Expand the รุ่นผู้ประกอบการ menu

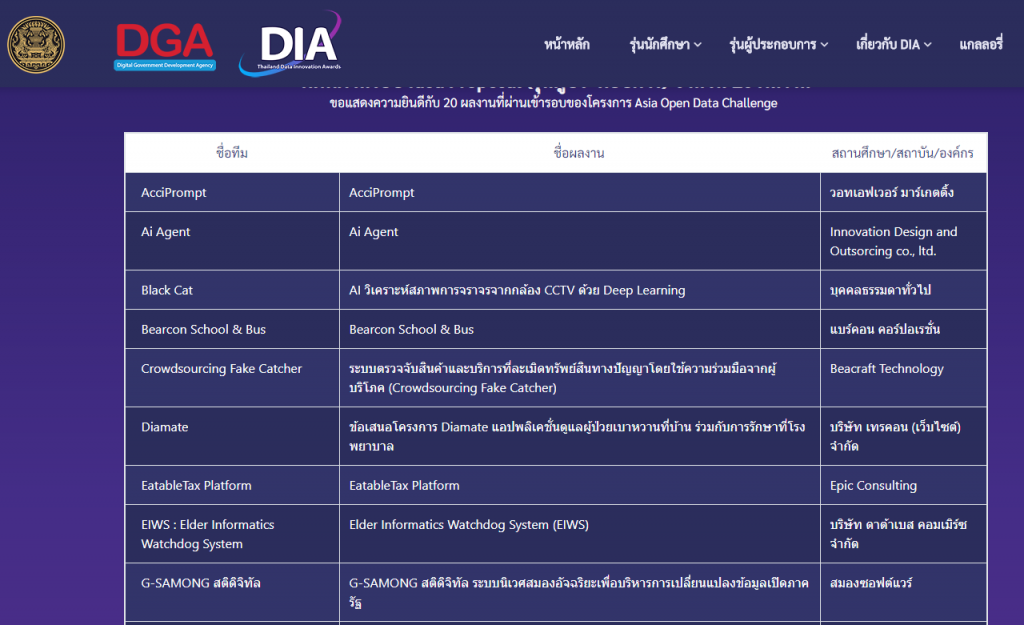pos(778,44)
